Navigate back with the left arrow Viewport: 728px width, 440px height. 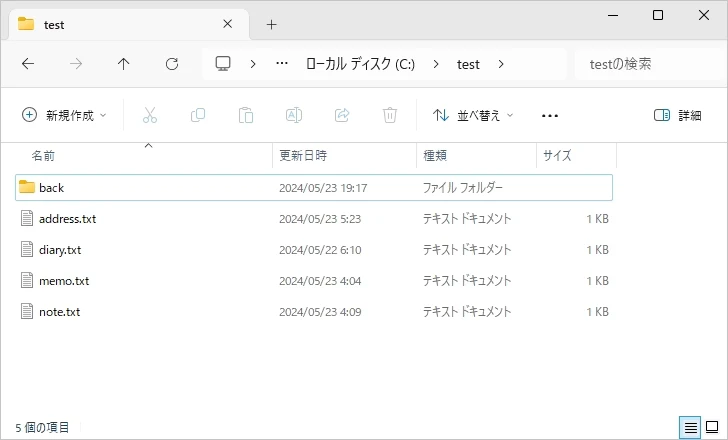tap(28, 64)
